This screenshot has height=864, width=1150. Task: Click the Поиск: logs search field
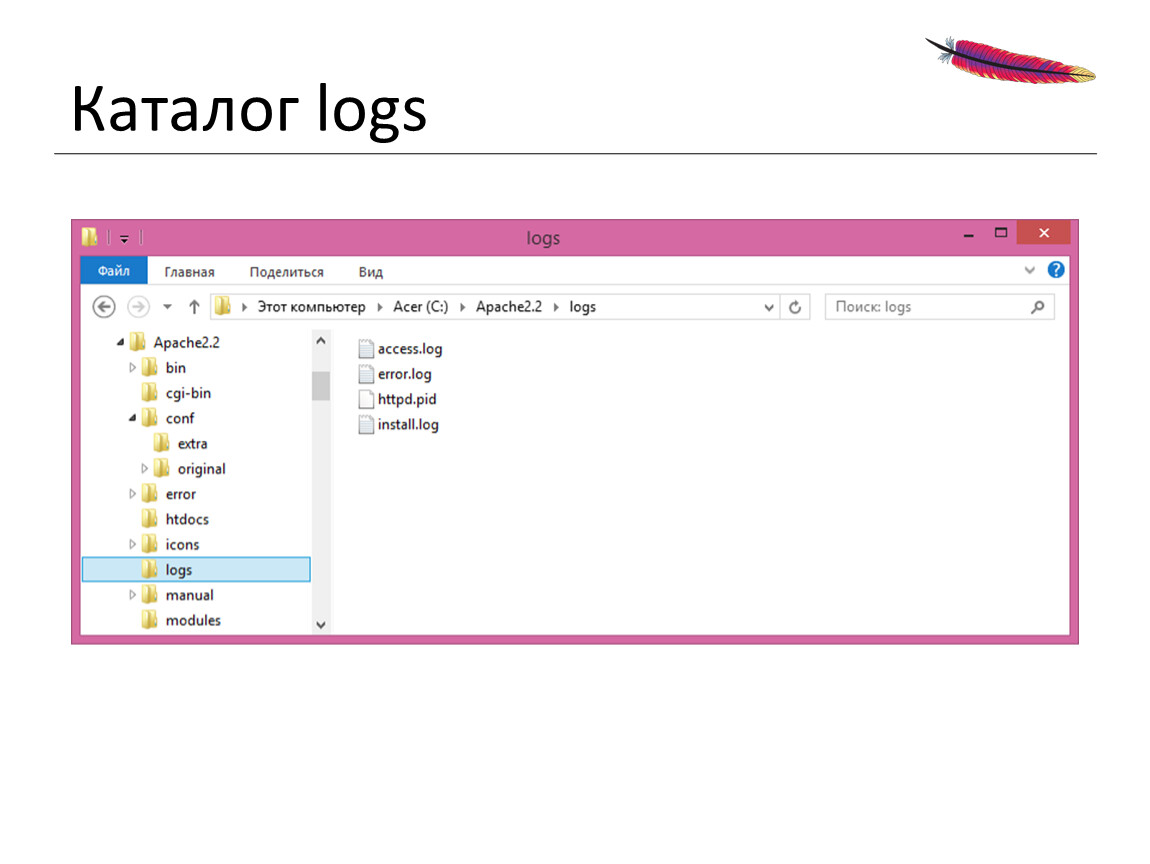[925, 307]
